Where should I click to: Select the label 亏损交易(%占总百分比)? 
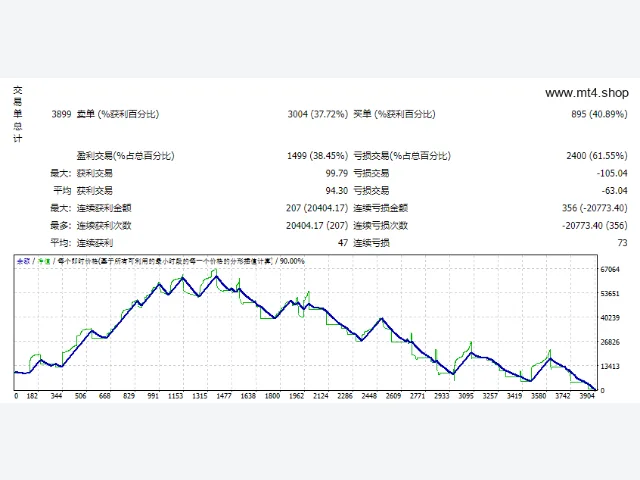[402, 156]
